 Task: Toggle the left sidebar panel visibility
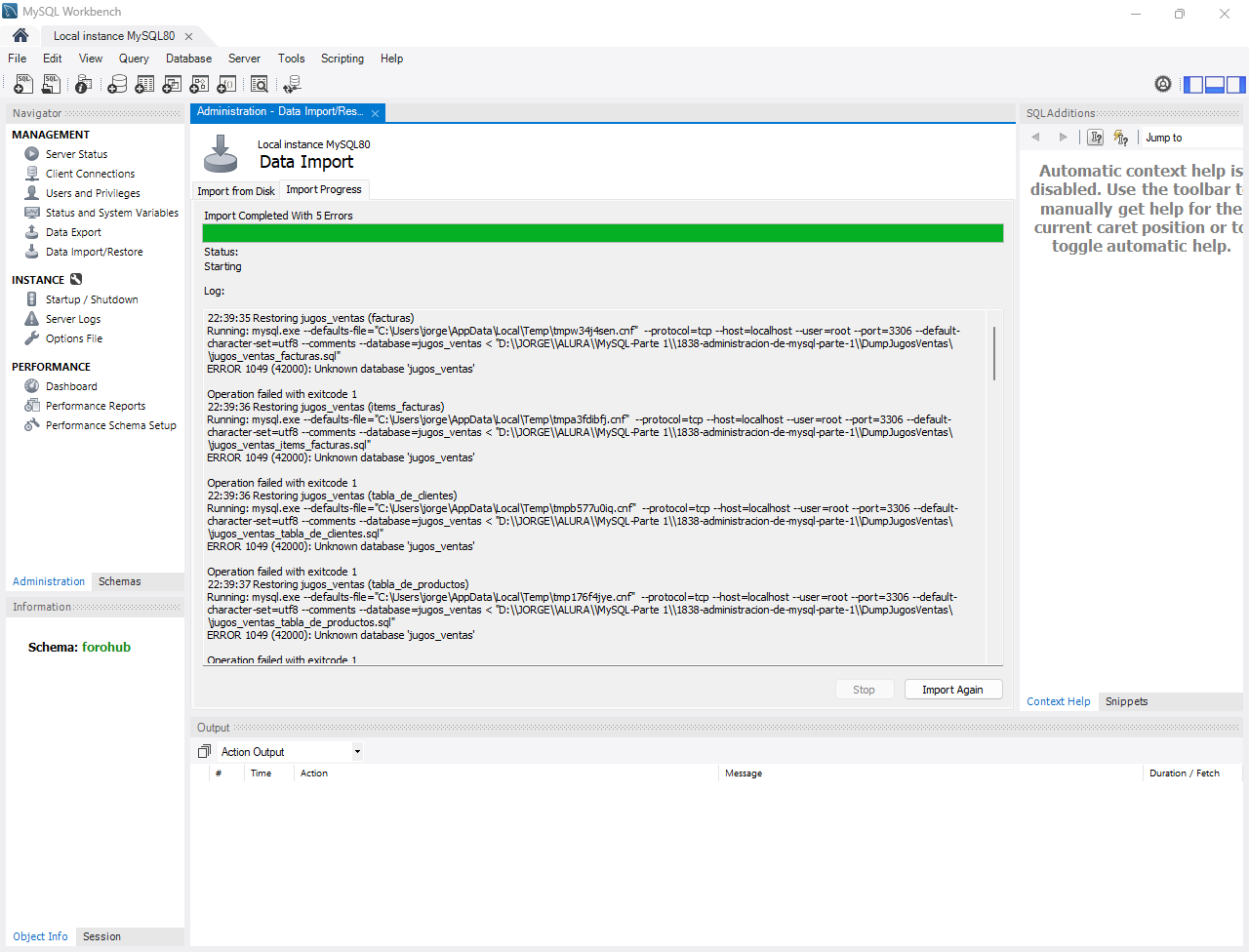pyautogui.click(x=1193, y=85)
